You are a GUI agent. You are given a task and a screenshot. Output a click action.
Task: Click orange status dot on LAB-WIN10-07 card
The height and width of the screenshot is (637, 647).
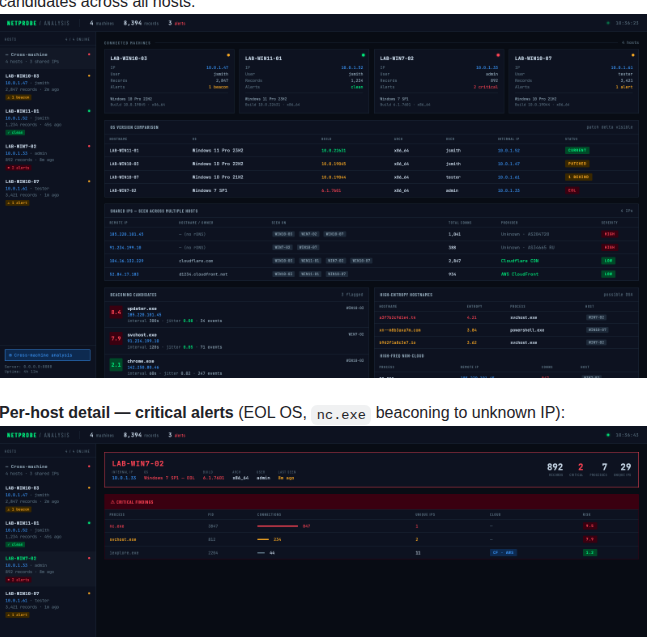tap(633, 55)
